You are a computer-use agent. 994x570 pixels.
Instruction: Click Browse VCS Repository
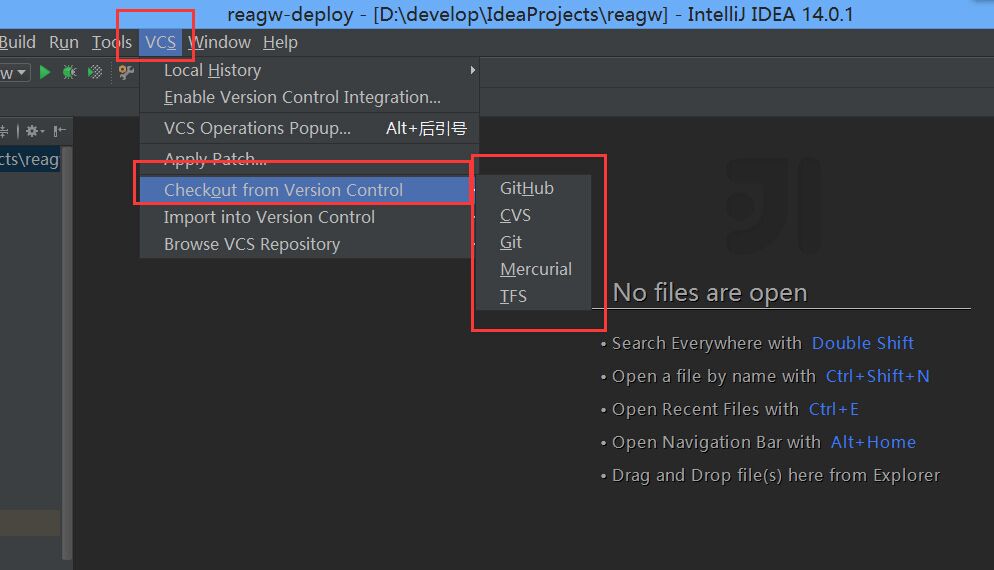pyautogui.click(x=252, y=244)
